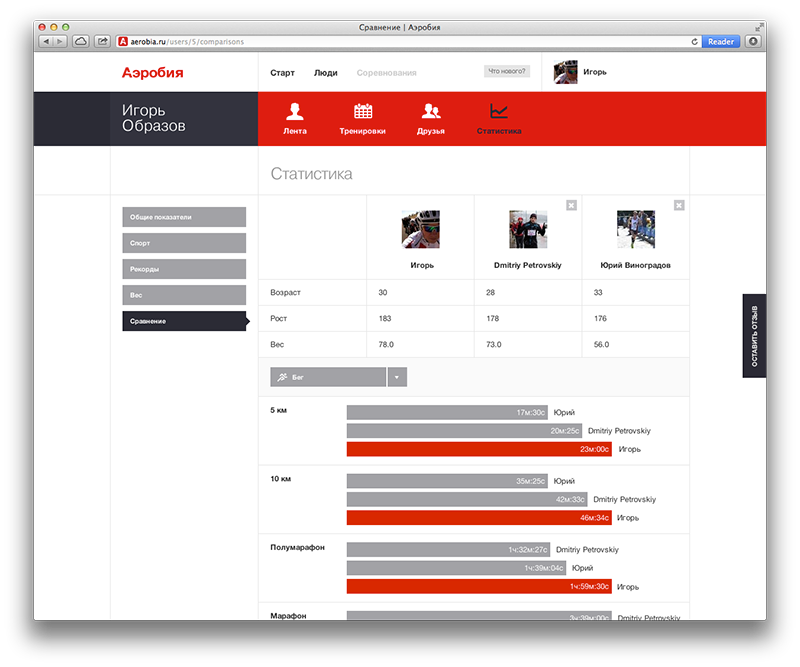Image resolution: width=800 pixels, height=667 pixels.
Task: Click the browser back arrow
Action: tap(46, 41)
